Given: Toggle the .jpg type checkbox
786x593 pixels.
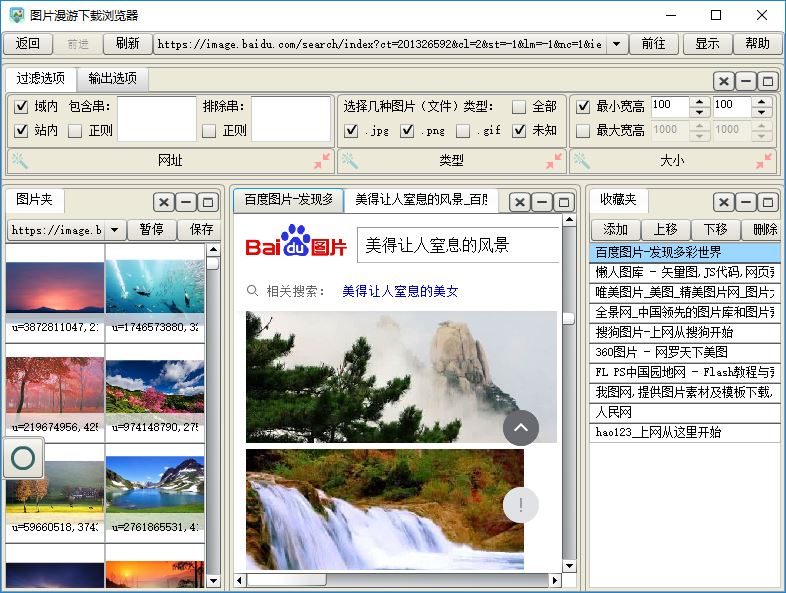Looking at the screenshot, I should [x=351, y=131].
